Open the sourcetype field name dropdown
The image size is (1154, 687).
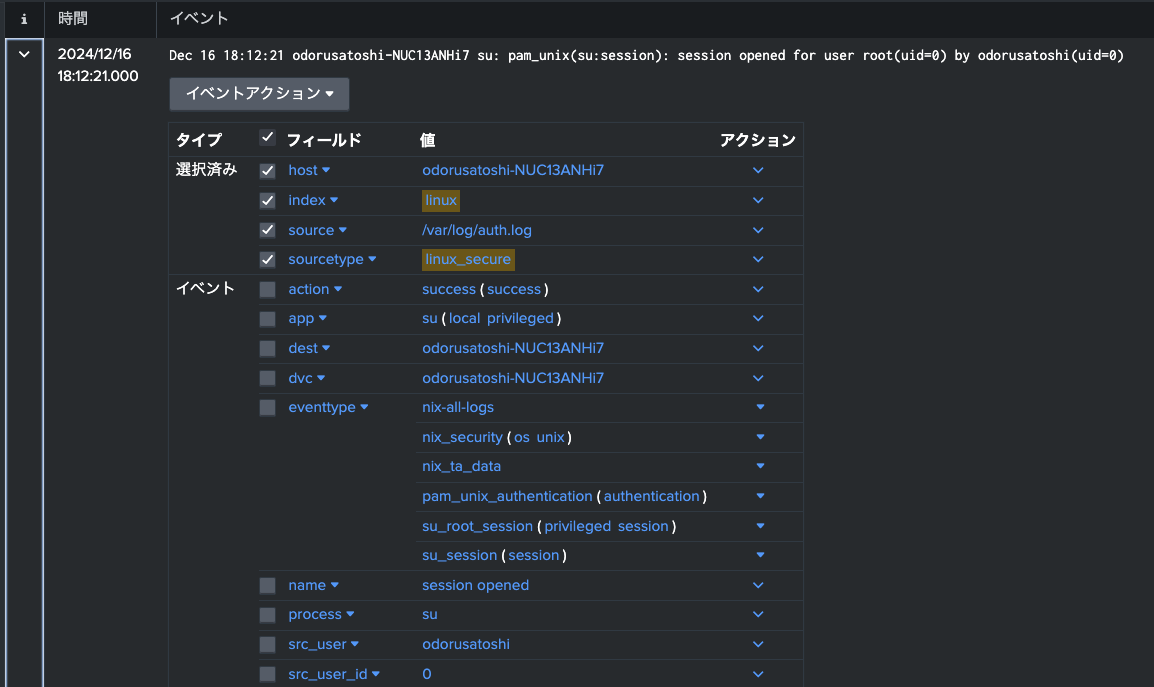pyautogui.click(x=332, y=259)
